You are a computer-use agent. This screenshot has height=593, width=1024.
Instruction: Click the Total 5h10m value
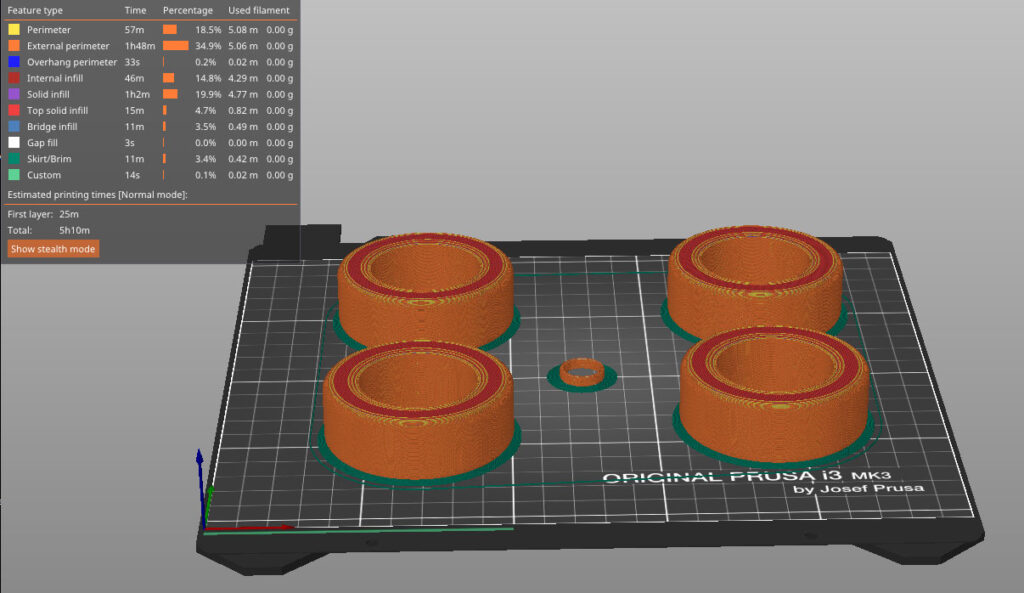pyautogui.click(x=74, y=230)
